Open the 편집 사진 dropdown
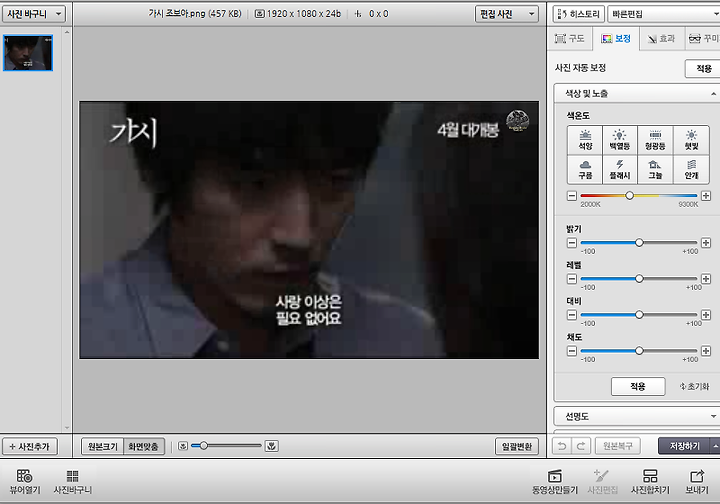Viewport: 720px width, 504px height. click(506, 14)
